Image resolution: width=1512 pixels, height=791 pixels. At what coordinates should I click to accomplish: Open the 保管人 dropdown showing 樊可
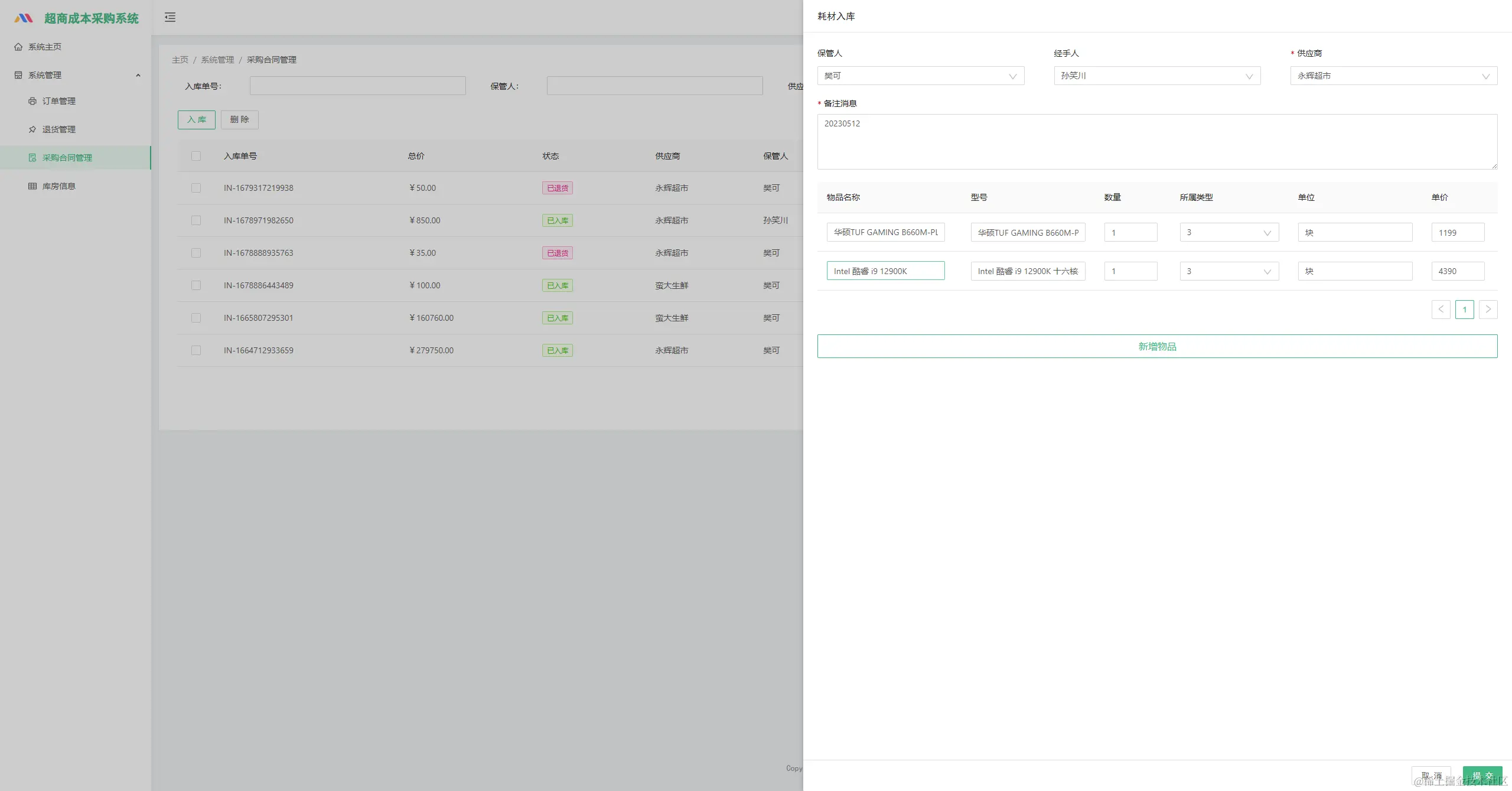click(x=920, y=76)
